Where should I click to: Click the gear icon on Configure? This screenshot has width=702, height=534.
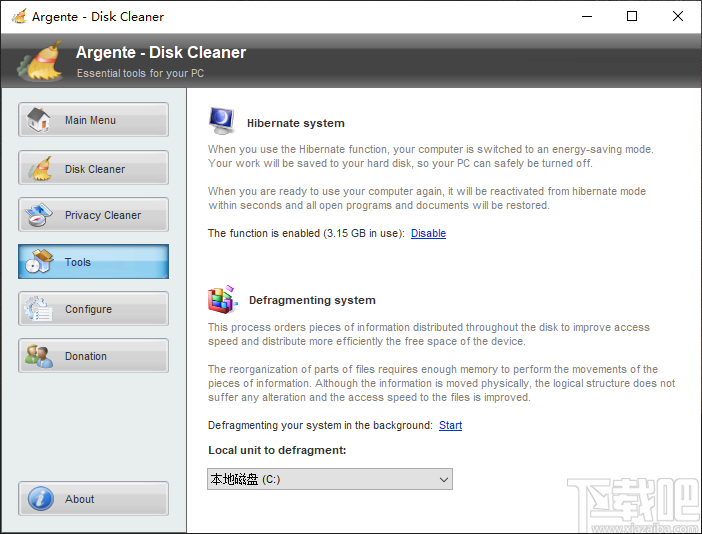[39, 308]
